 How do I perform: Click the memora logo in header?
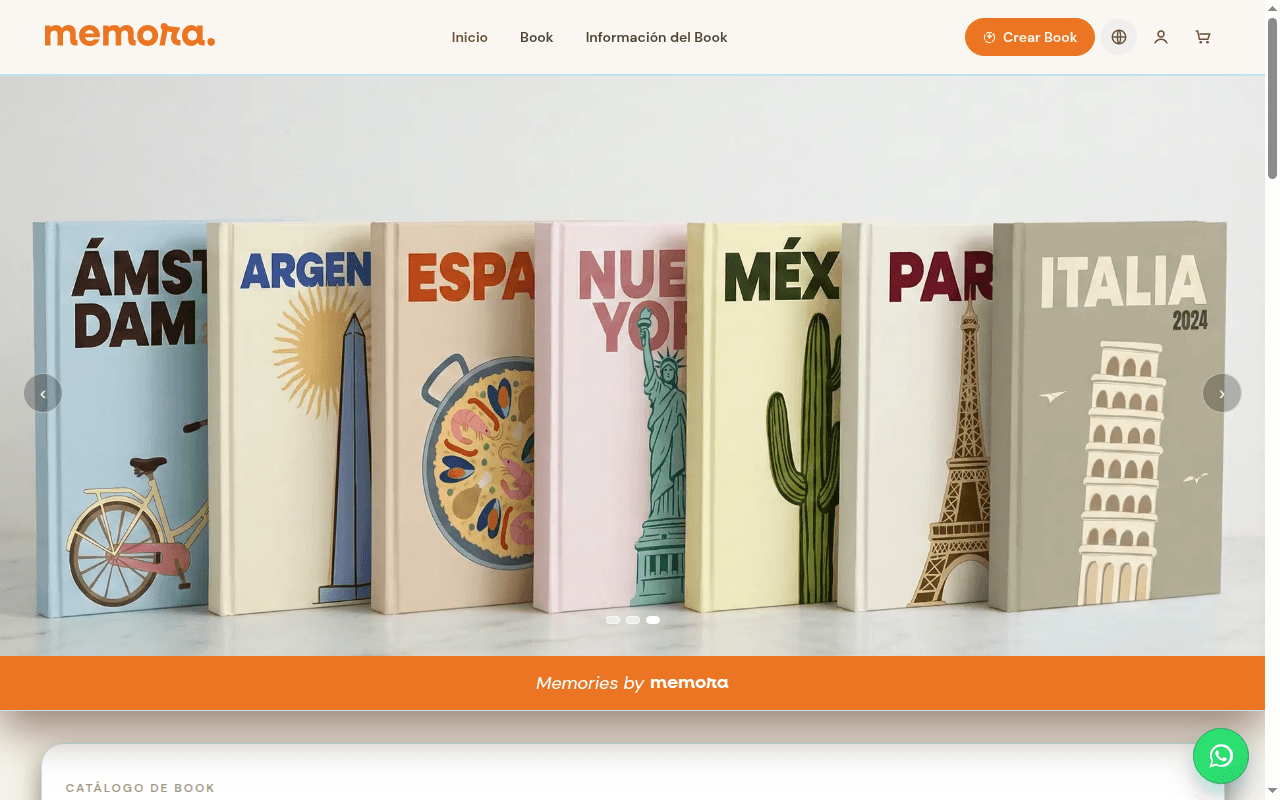[x=130, y=36]
